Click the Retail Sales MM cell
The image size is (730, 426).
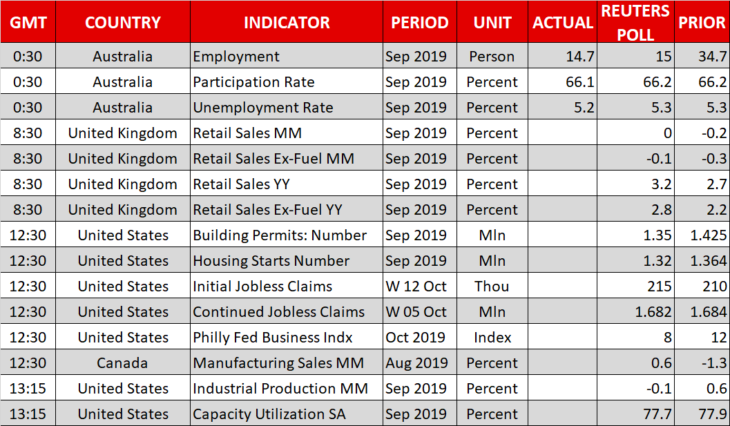pos(286,133)
